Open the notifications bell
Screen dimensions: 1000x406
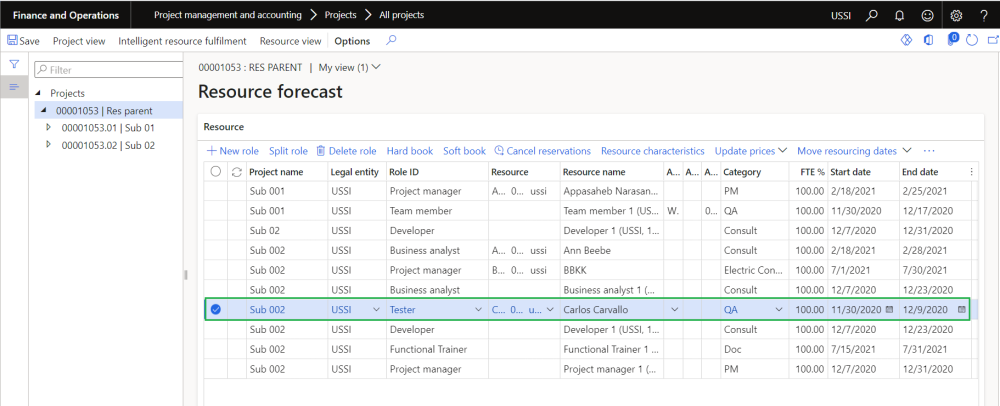(900, 15)
